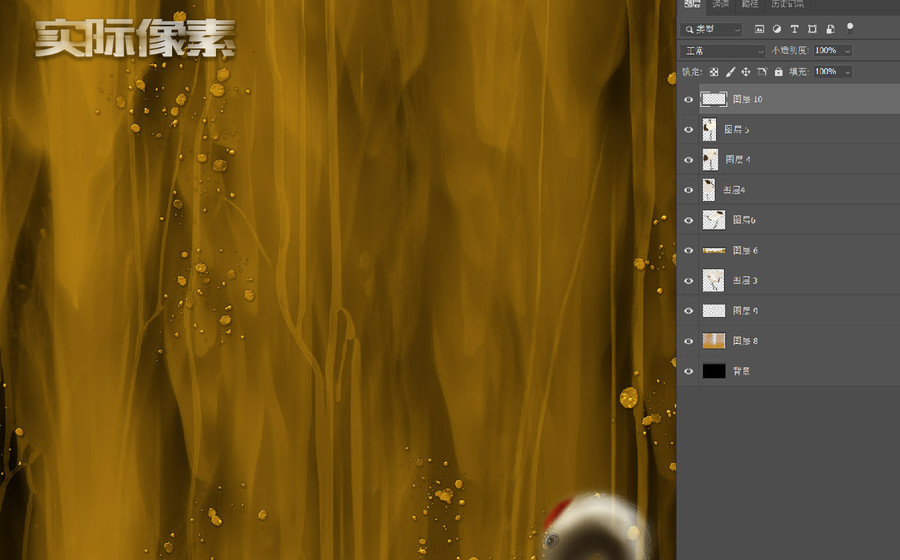Image resolution: width=900 pixels, height=560 pixels.
Task: Click the black 背景 layer thumbnail
Action: click(714, 371)
